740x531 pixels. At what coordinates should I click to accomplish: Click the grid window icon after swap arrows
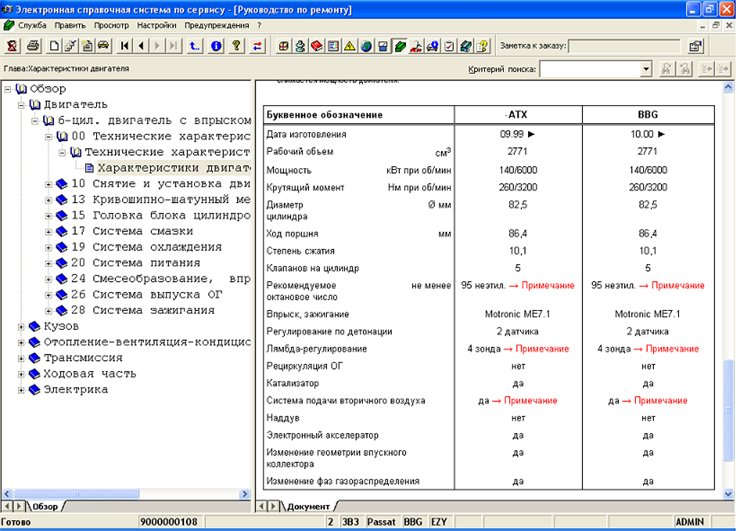pos(283,46)
